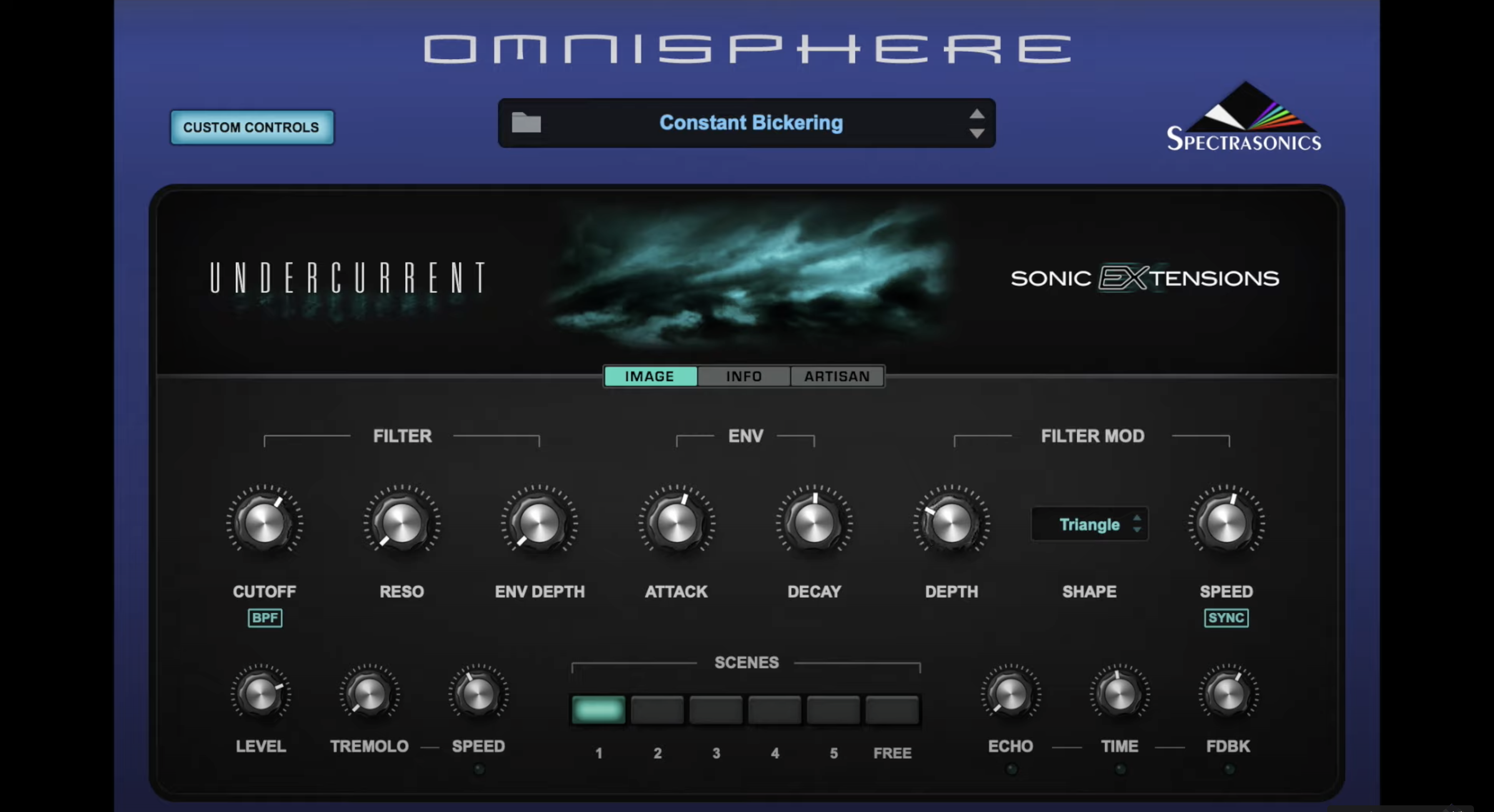Viewport: 1494px width, 812px height.
Task: Step to previous patch with up arrow
Action: (x=977, y=114)
